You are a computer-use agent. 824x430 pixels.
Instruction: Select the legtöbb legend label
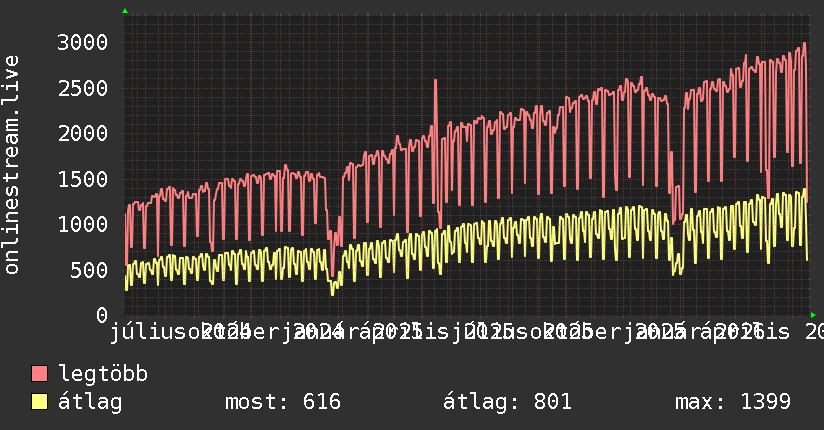click(103, 373)
